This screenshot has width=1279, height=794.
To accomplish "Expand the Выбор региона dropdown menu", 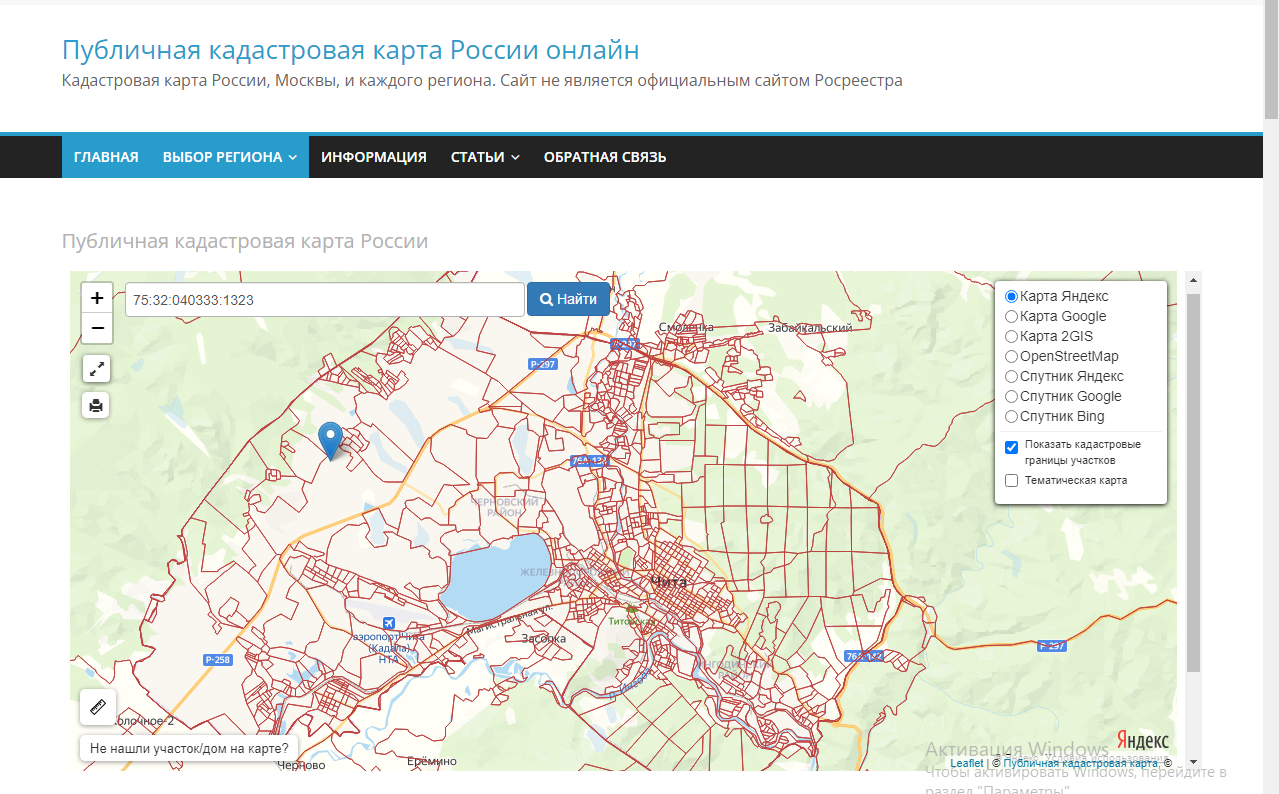I will point(229,157).
